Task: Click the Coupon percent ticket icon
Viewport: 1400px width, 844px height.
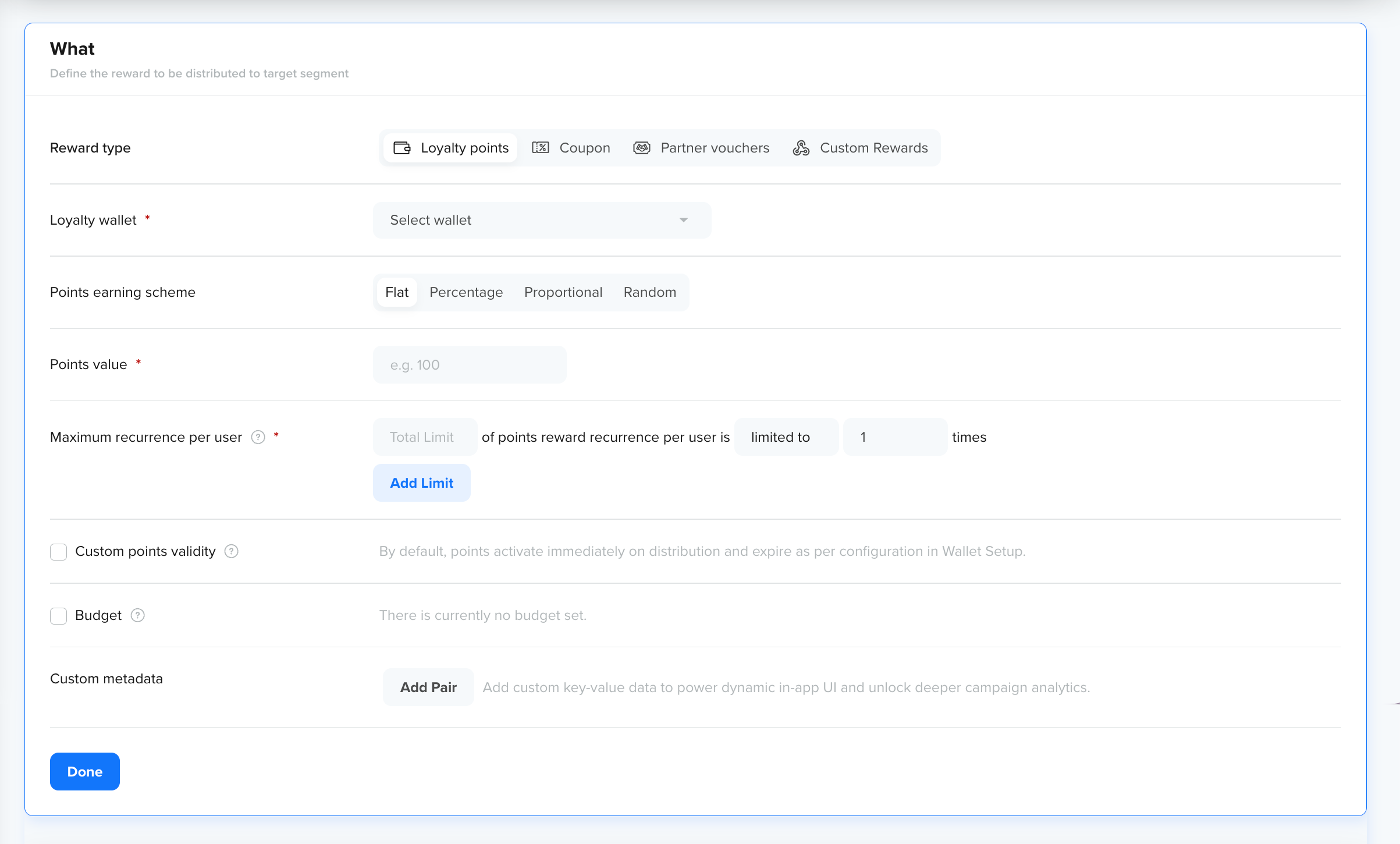Action: 541,148
